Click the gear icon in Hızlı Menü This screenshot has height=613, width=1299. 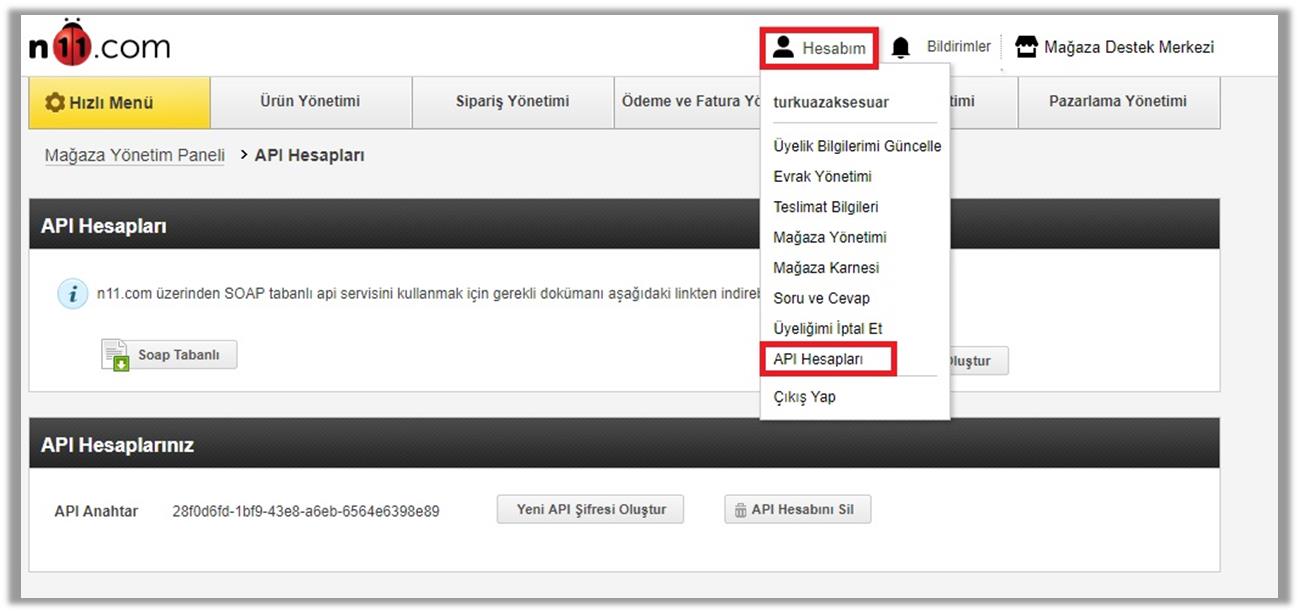click(55, 103)
